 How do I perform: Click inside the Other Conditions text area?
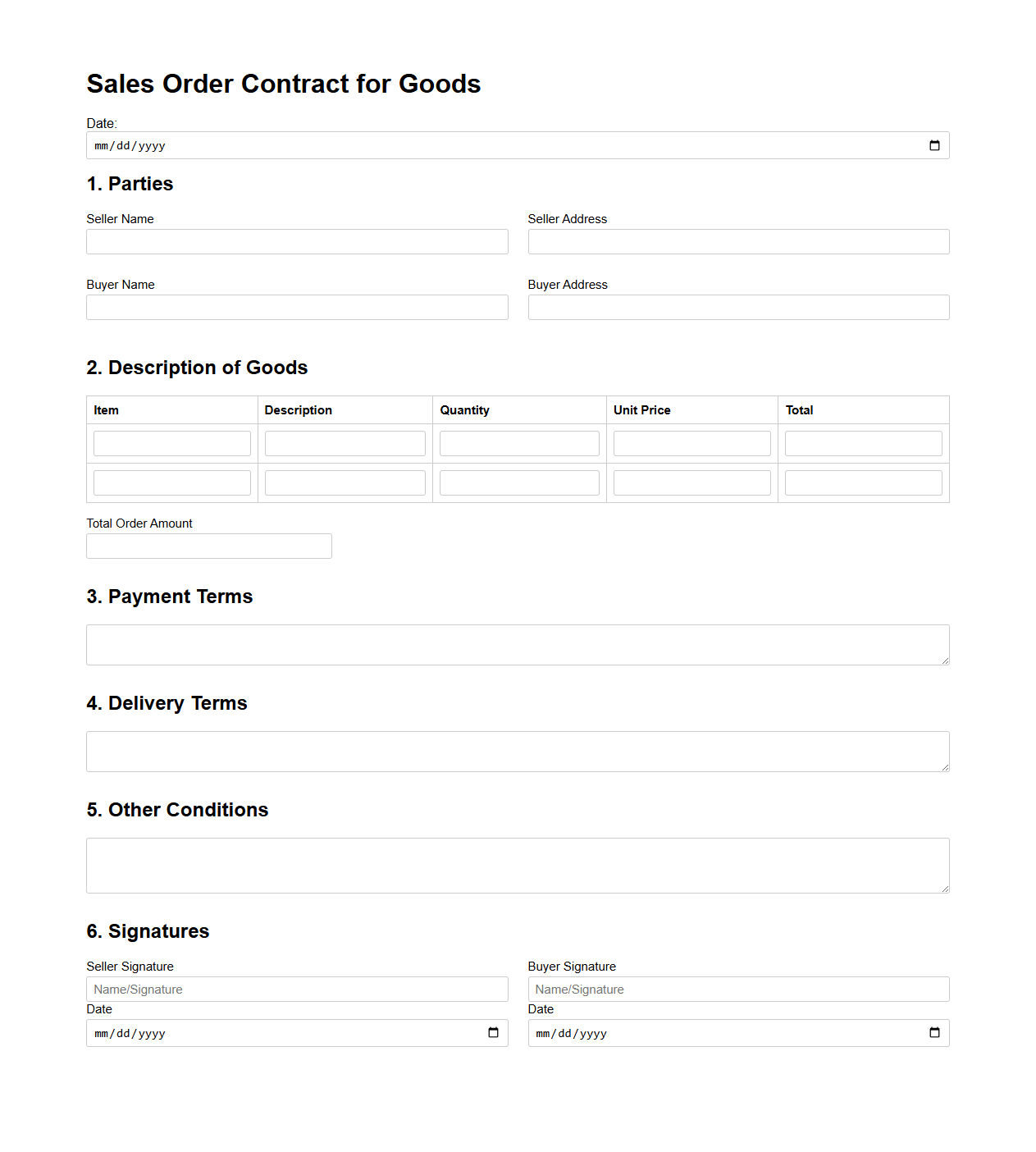pyautogui.click(x=517, y=865)
